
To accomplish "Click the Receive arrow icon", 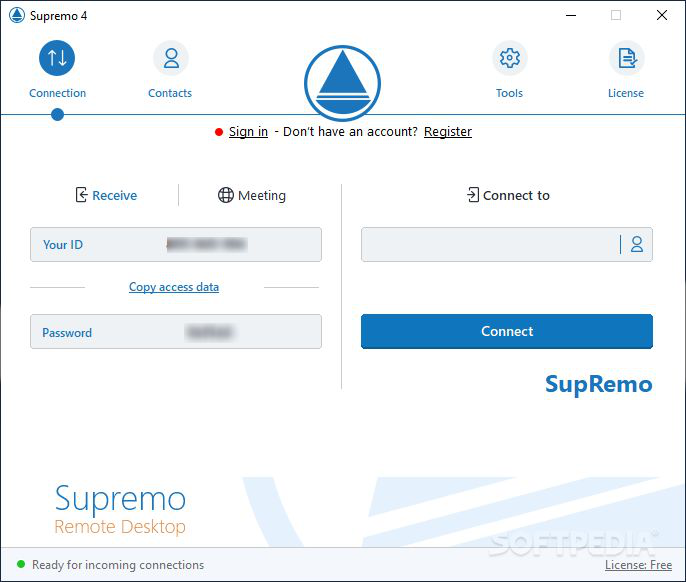I will 81,195.
